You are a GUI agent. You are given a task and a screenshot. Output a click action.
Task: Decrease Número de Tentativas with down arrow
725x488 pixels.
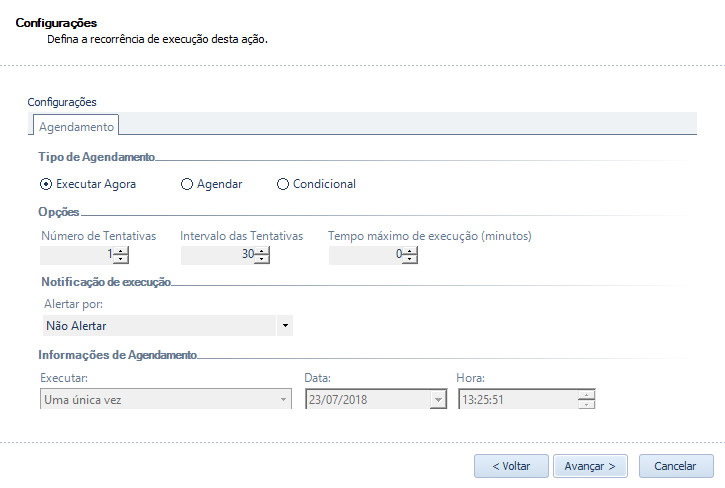tap(121, 258)
